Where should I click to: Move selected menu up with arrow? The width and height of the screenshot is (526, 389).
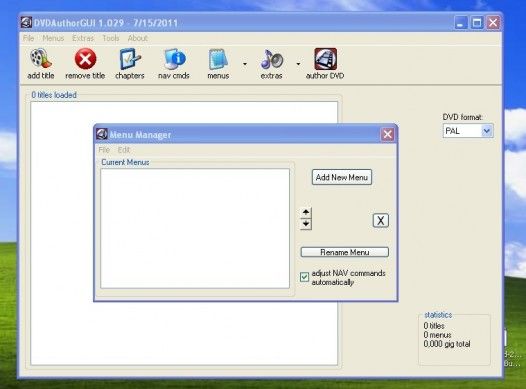306,212
